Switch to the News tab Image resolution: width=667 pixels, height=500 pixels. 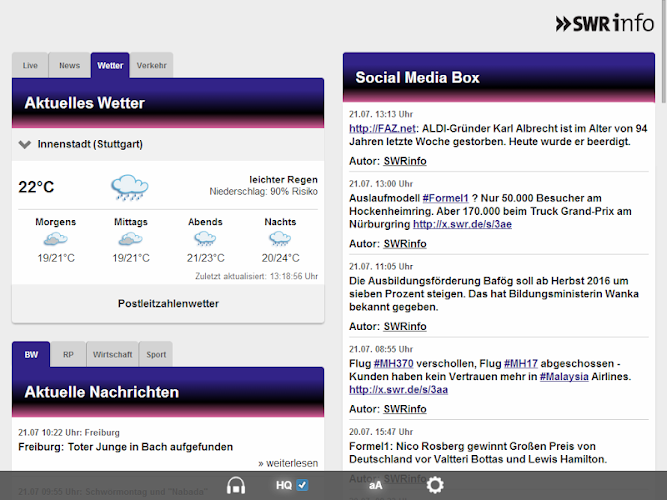tap(69, 66)
